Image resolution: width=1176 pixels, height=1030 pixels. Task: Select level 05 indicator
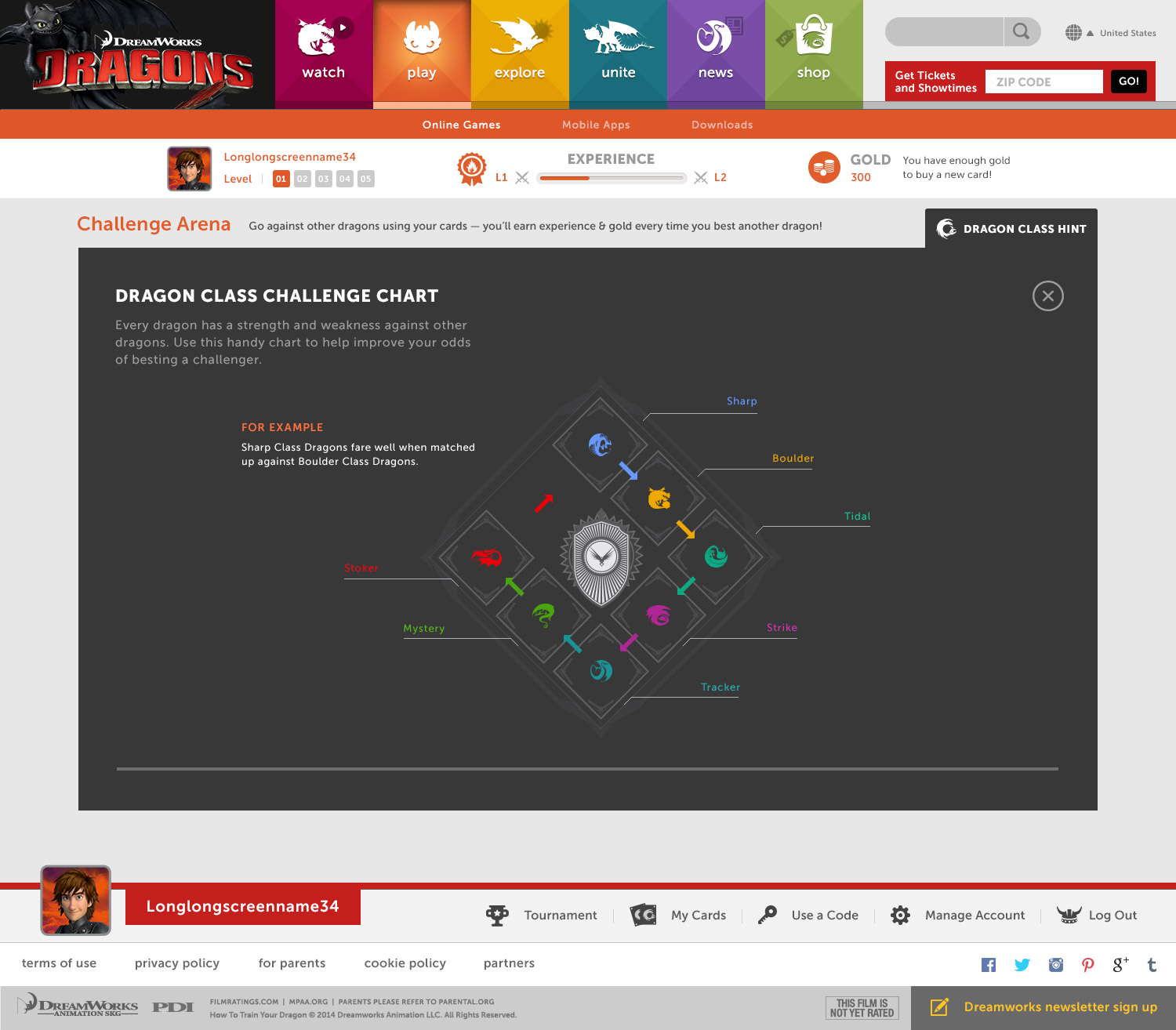[x=365, y=179]
